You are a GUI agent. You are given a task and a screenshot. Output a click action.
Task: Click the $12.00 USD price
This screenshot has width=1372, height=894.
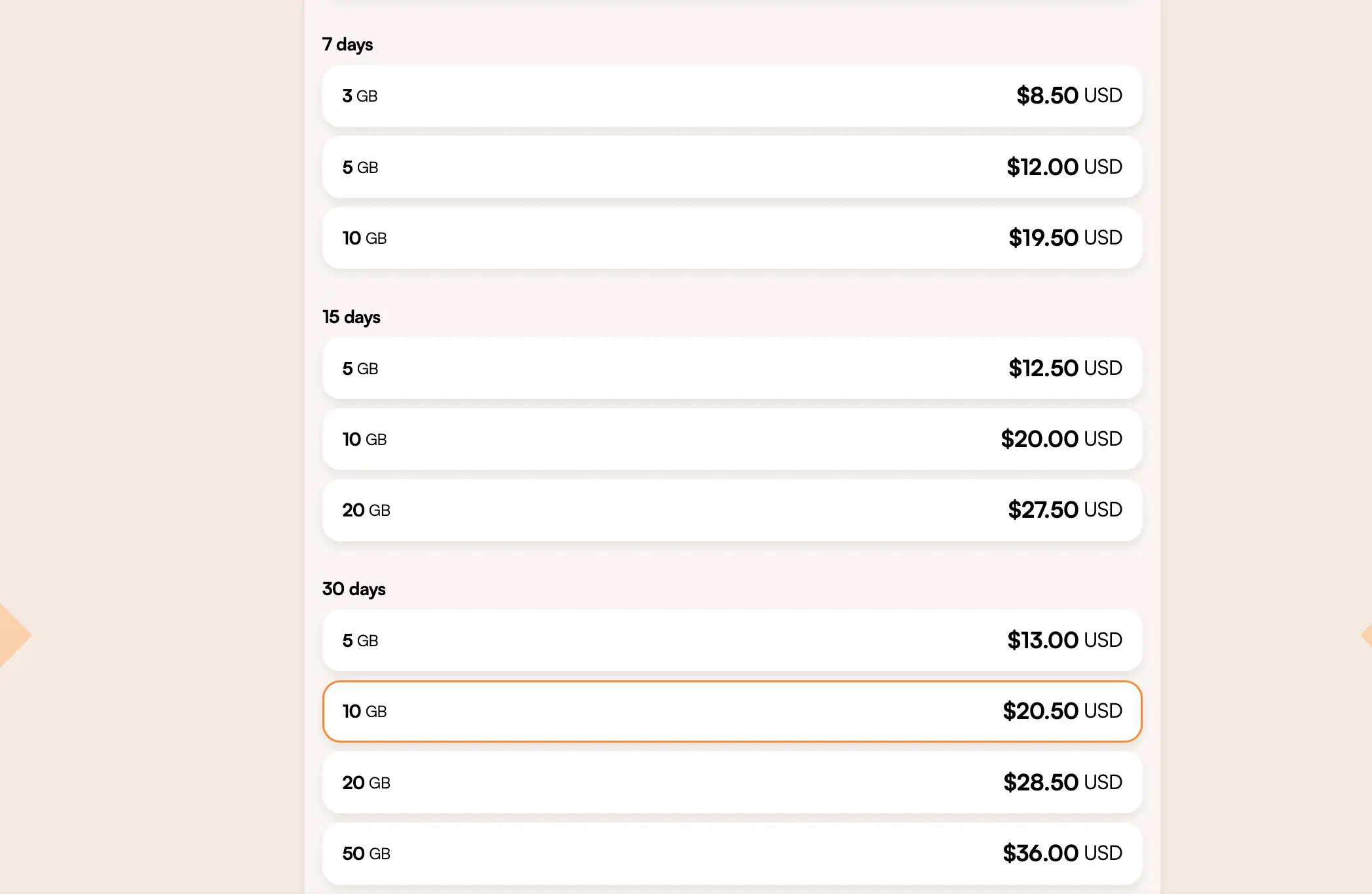(x=1065, y=167)
